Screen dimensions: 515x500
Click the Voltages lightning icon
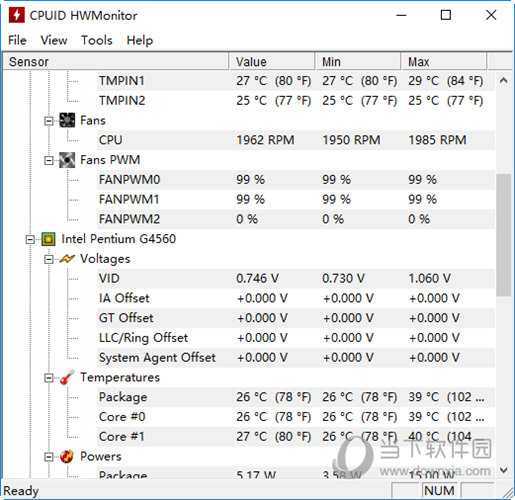[x=67, y=259]
